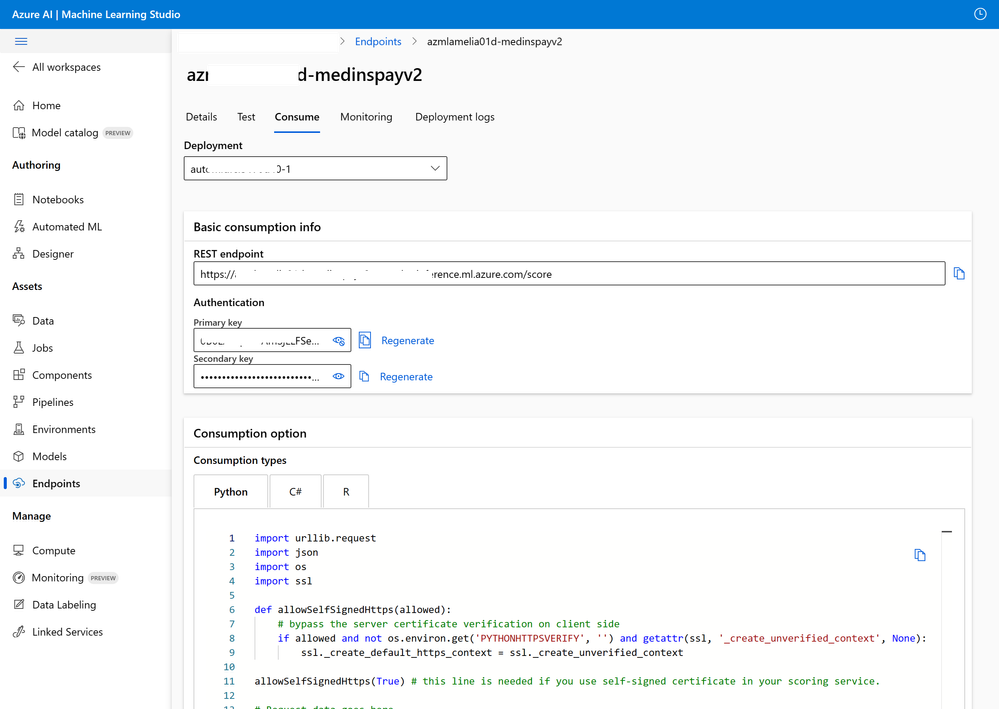Select the Python consumption type
This screenshot has height=709, width=999.
coord(231,492)
